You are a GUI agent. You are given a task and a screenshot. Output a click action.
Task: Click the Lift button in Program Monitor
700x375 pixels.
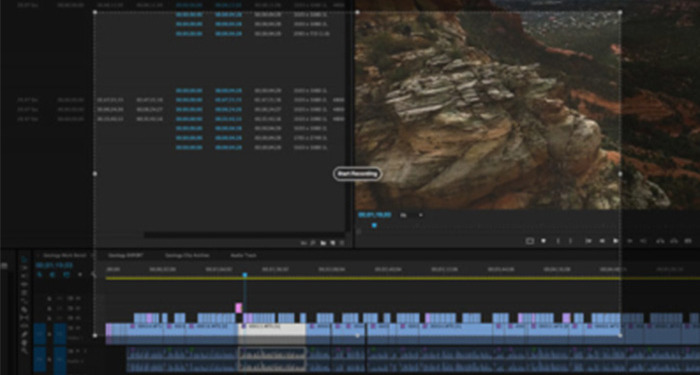660,241
